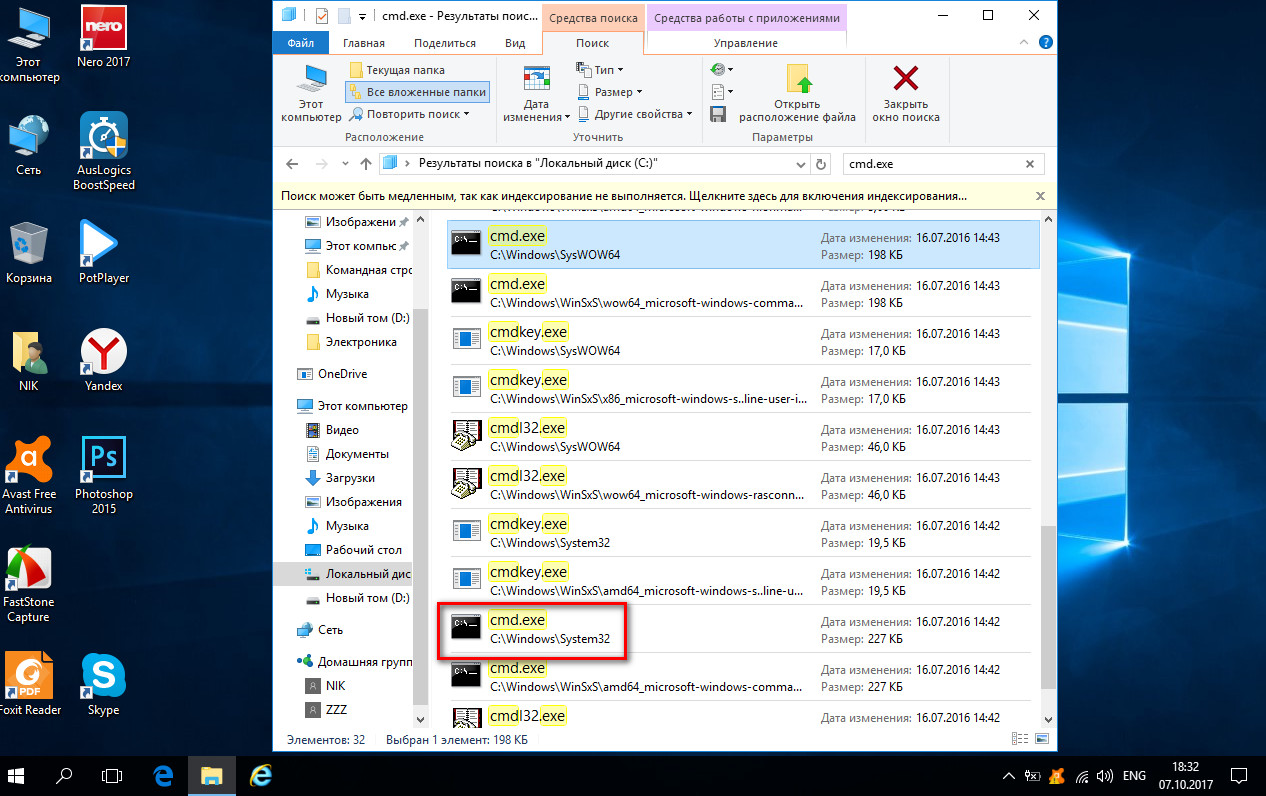Select the NIK user folder desktop icon
Image resolution: width=1266 pixels, height=796 pixels.
(29, 360)
